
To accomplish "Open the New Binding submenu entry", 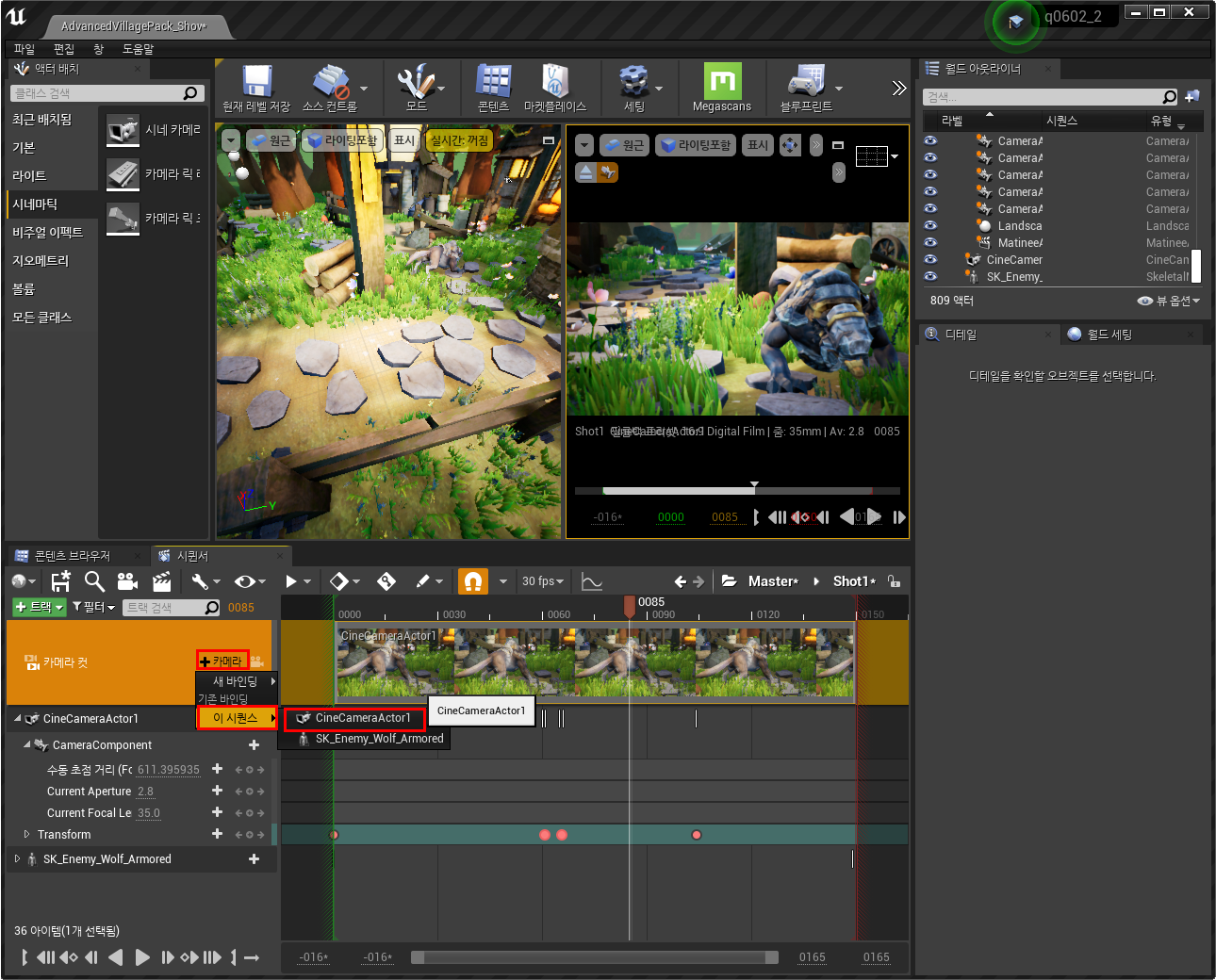I will pyautogui.click(x=237, y=681).
